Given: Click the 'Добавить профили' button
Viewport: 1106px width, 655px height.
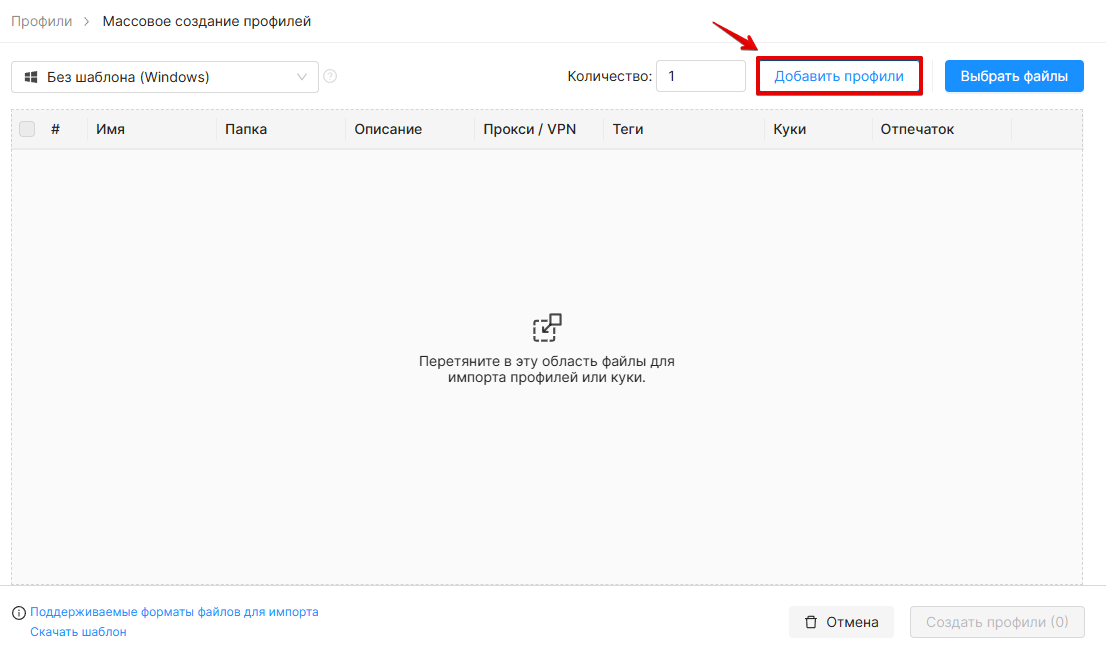Looking at the screenshot, I should click(x=839, y=76).
